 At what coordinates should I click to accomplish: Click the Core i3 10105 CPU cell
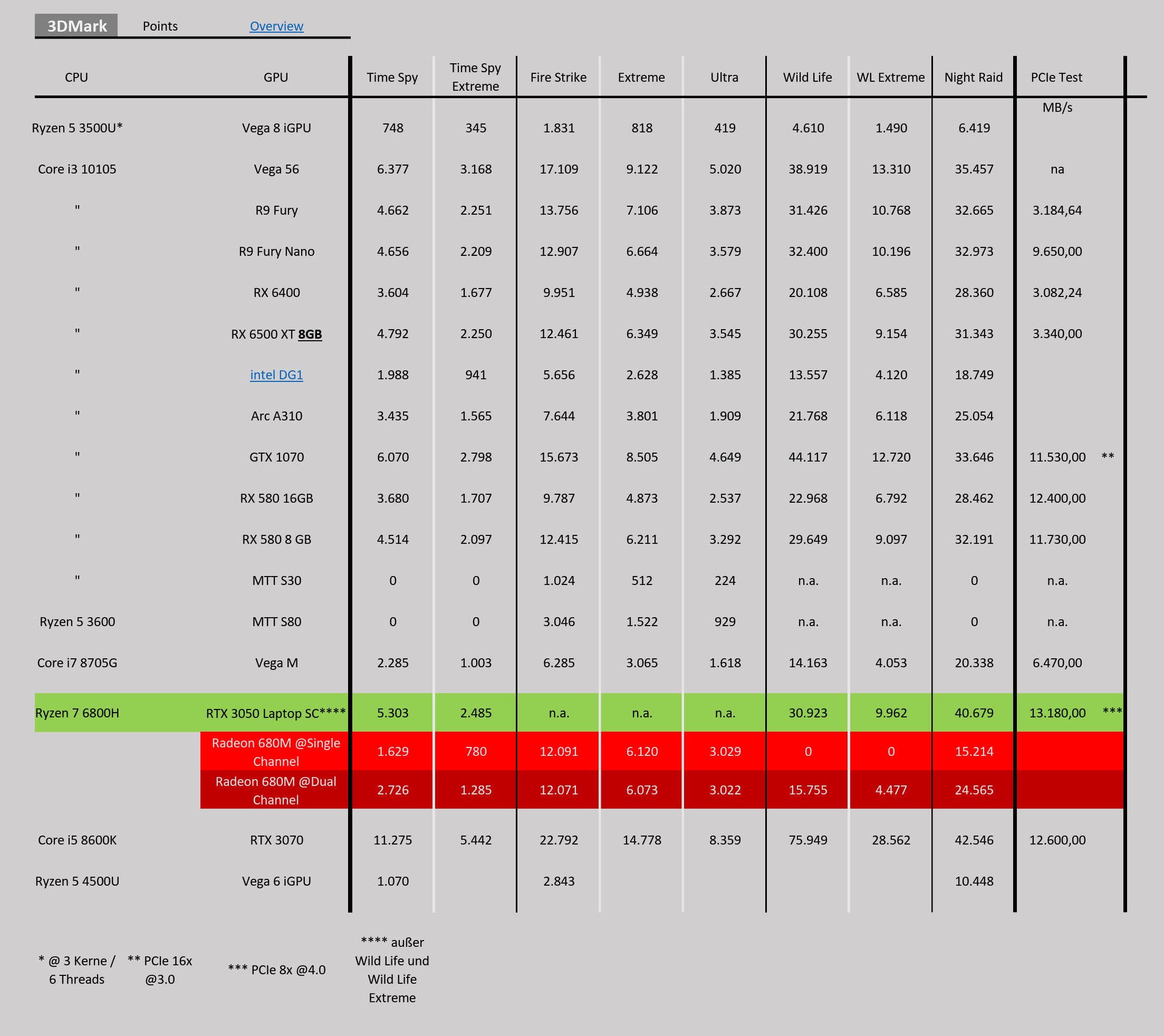(x=77, y=169)
